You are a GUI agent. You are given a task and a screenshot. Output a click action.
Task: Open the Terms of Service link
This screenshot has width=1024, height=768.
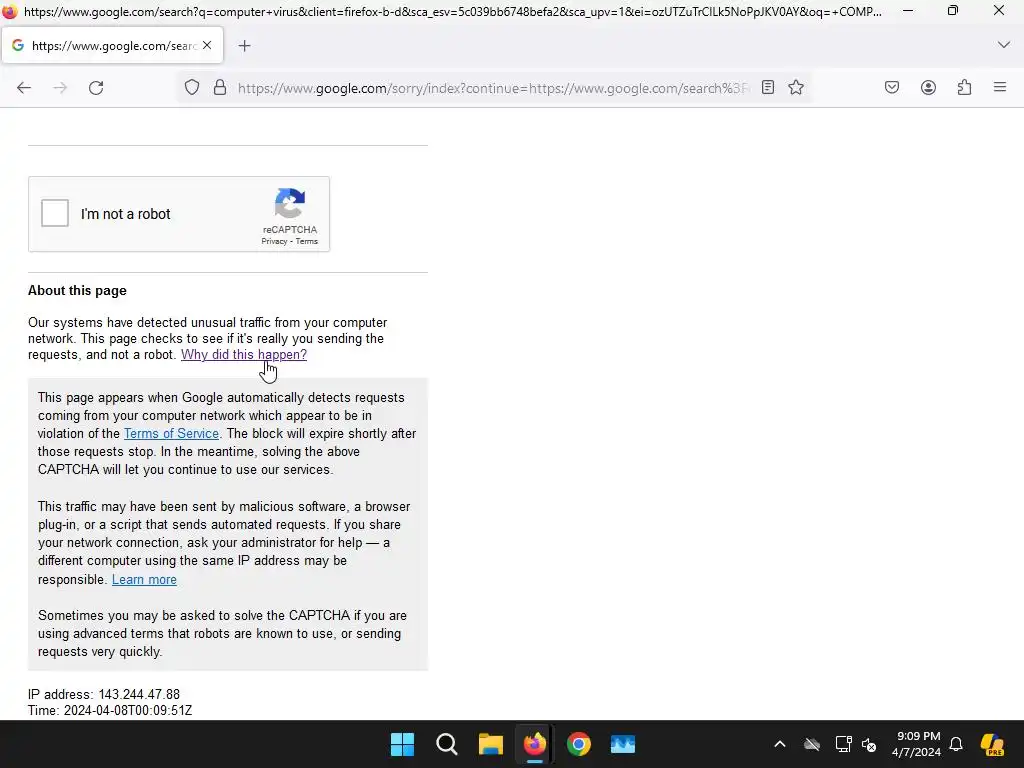[x=171, y=434]
